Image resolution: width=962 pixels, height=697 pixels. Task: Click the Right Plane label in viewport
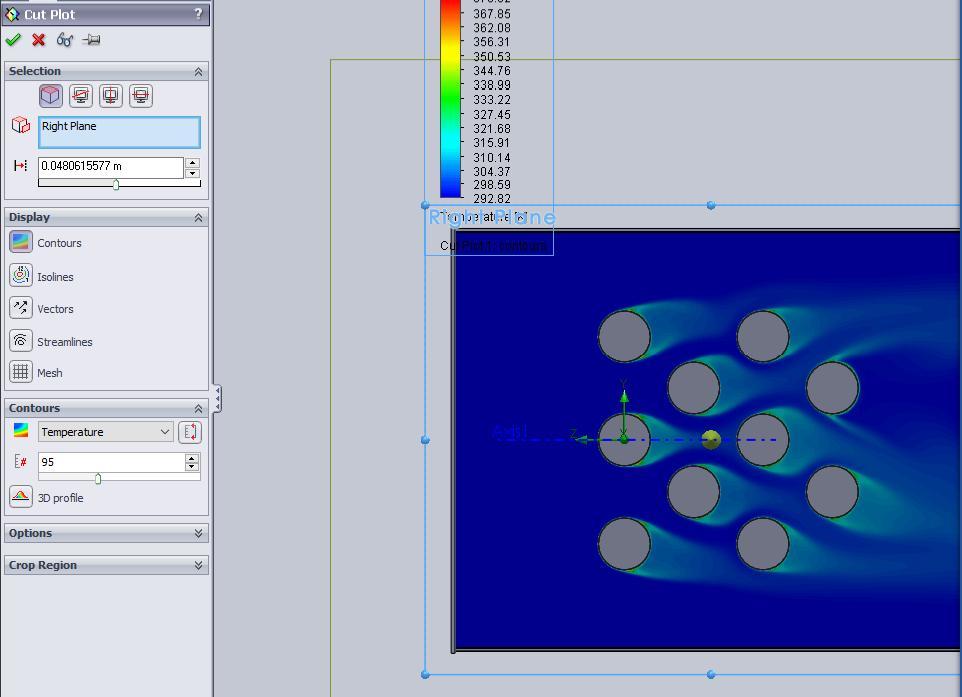point(491,217)
